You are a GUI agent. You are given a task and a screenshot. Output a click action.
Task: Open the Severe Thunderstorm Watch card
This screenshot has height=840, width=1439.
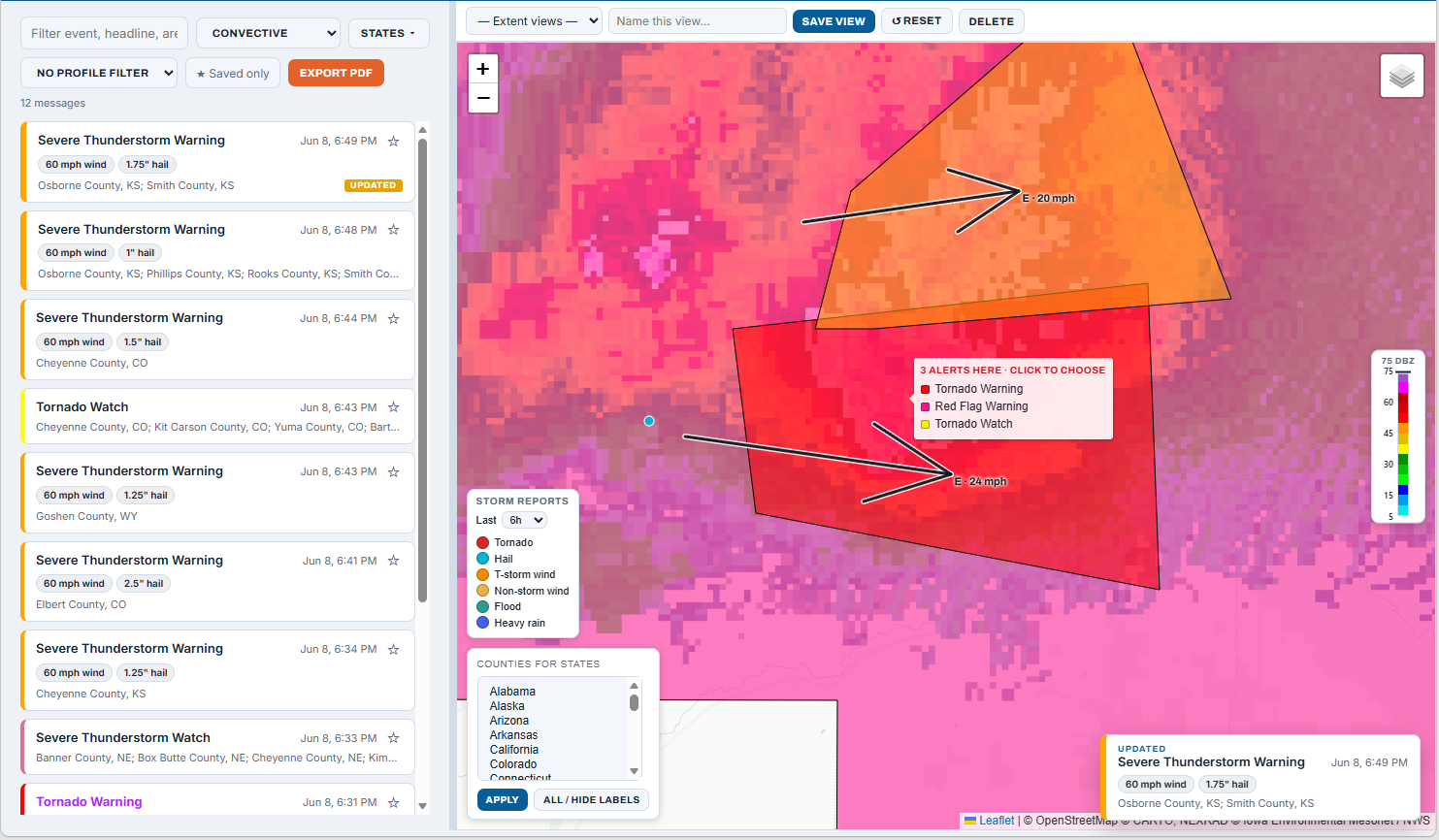218,747
